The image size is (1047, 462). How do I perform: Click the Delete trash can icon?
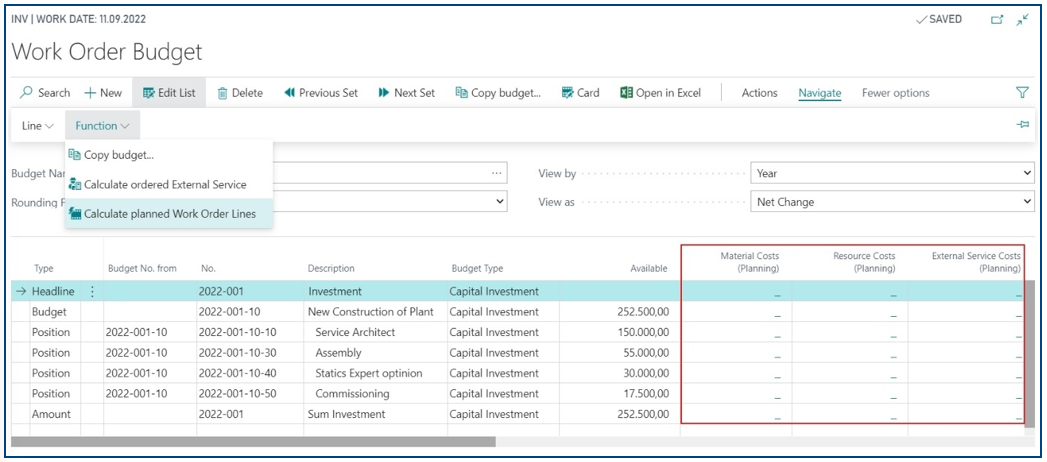[x=223, y=93]
